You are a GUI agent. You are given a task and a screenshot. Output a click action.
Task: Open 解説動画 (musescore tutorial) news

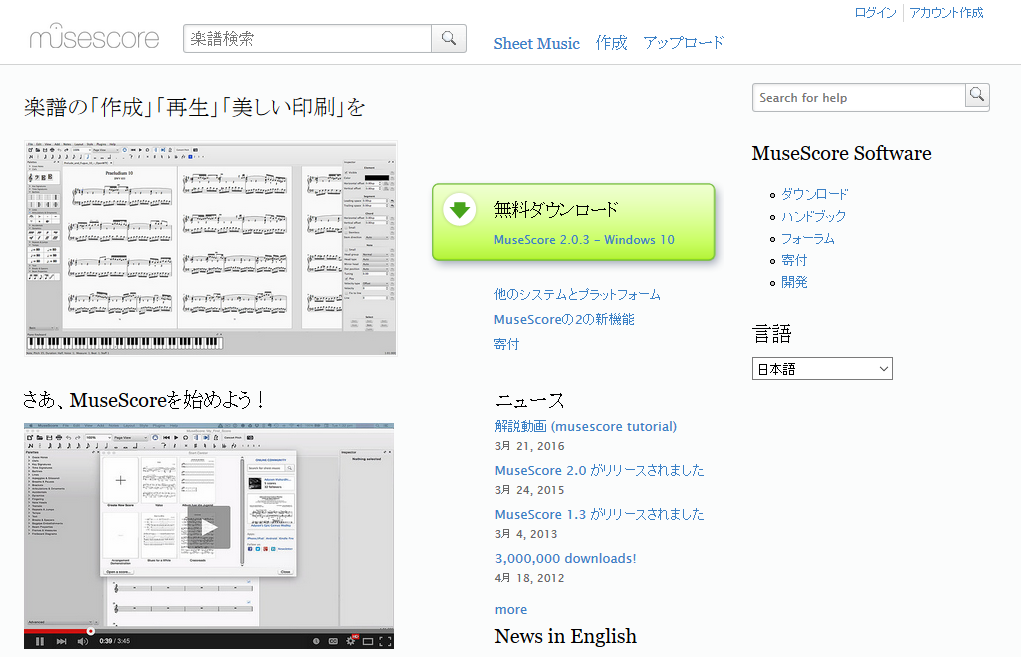(585, 426)
